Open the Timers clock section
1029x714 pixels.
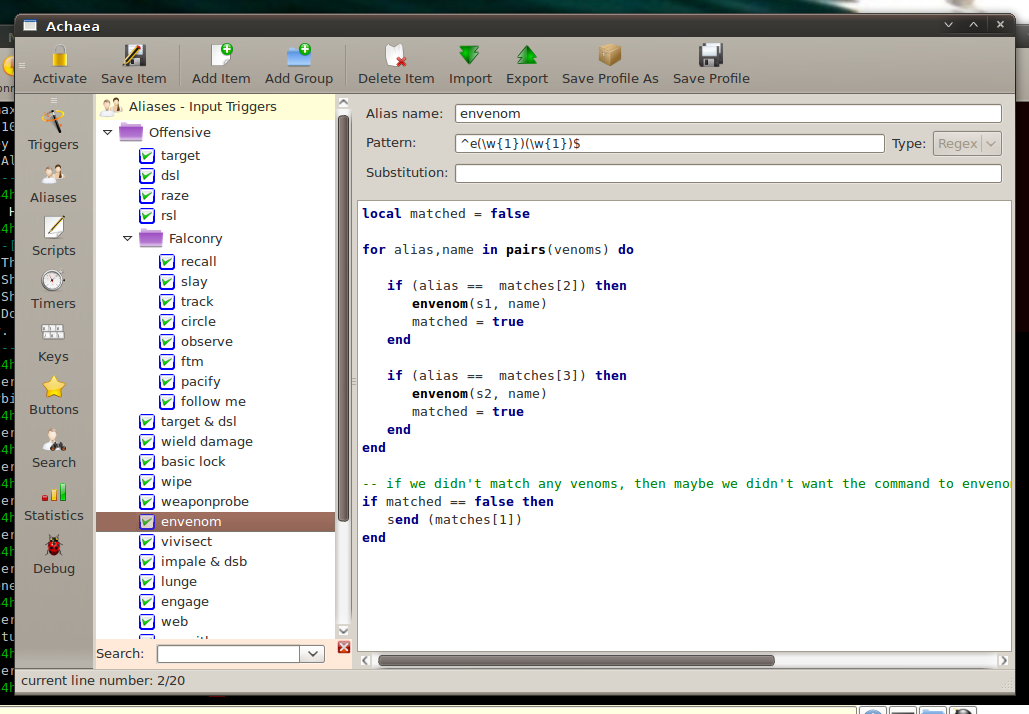point(53,291)
